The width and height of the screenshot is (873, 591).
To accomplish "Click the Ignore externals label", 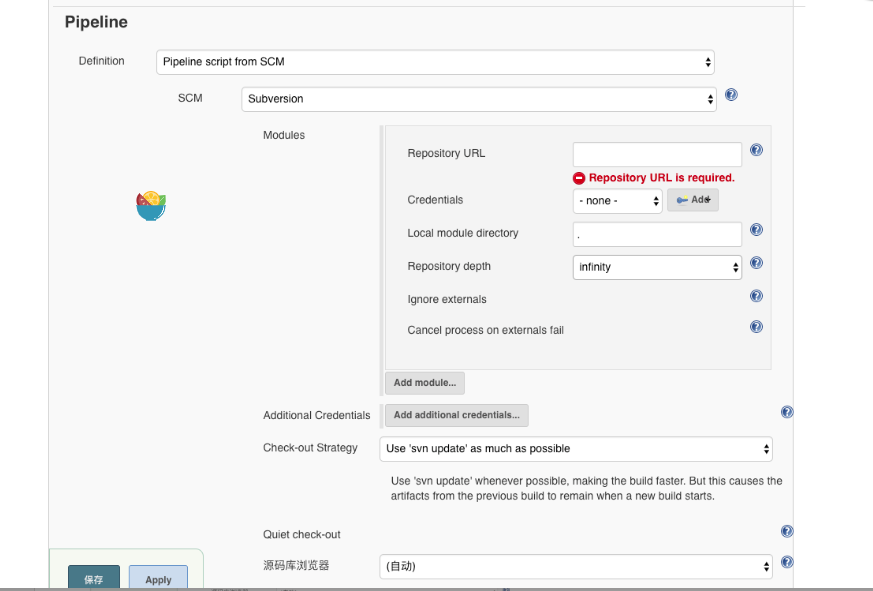I will coord(447,300).
